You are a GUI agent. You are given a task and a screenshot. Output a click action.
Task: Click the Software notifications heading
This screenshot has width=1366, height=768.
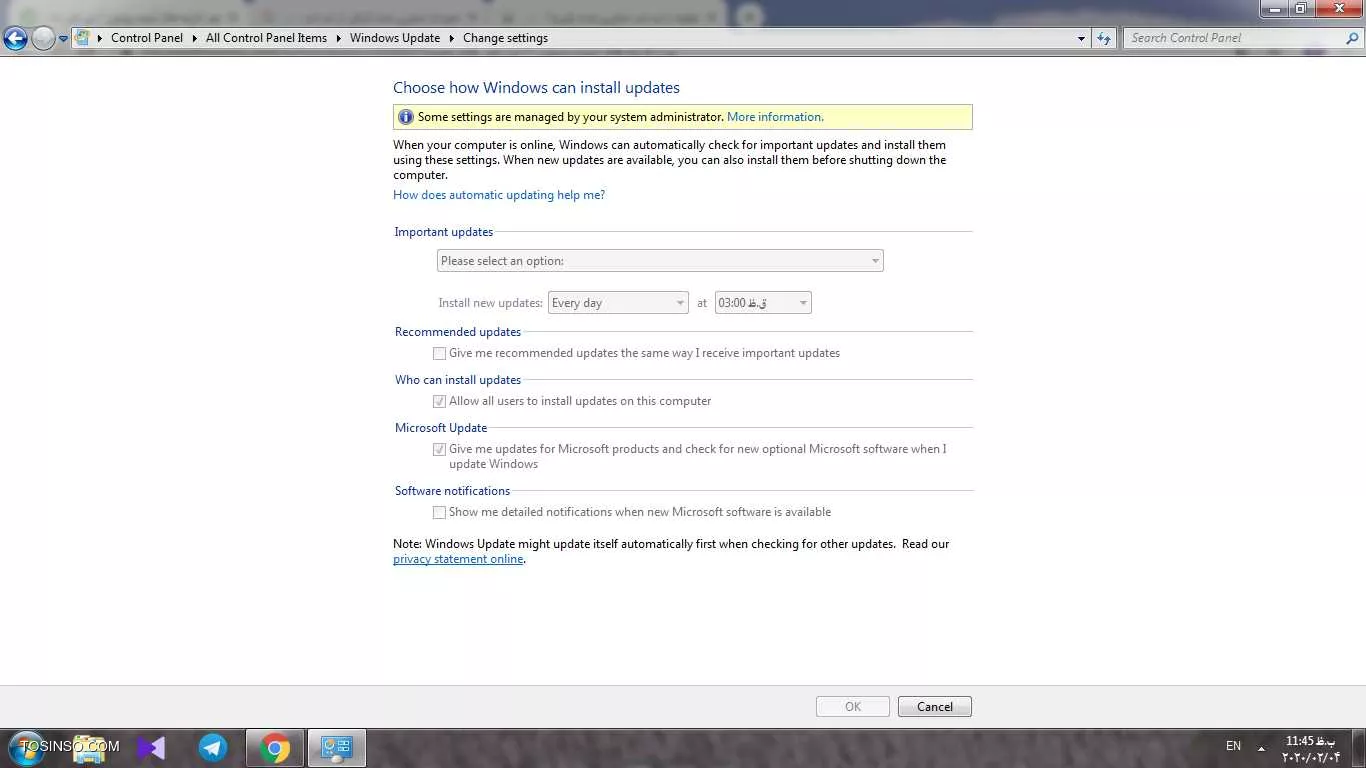click(x=452, y=491)
